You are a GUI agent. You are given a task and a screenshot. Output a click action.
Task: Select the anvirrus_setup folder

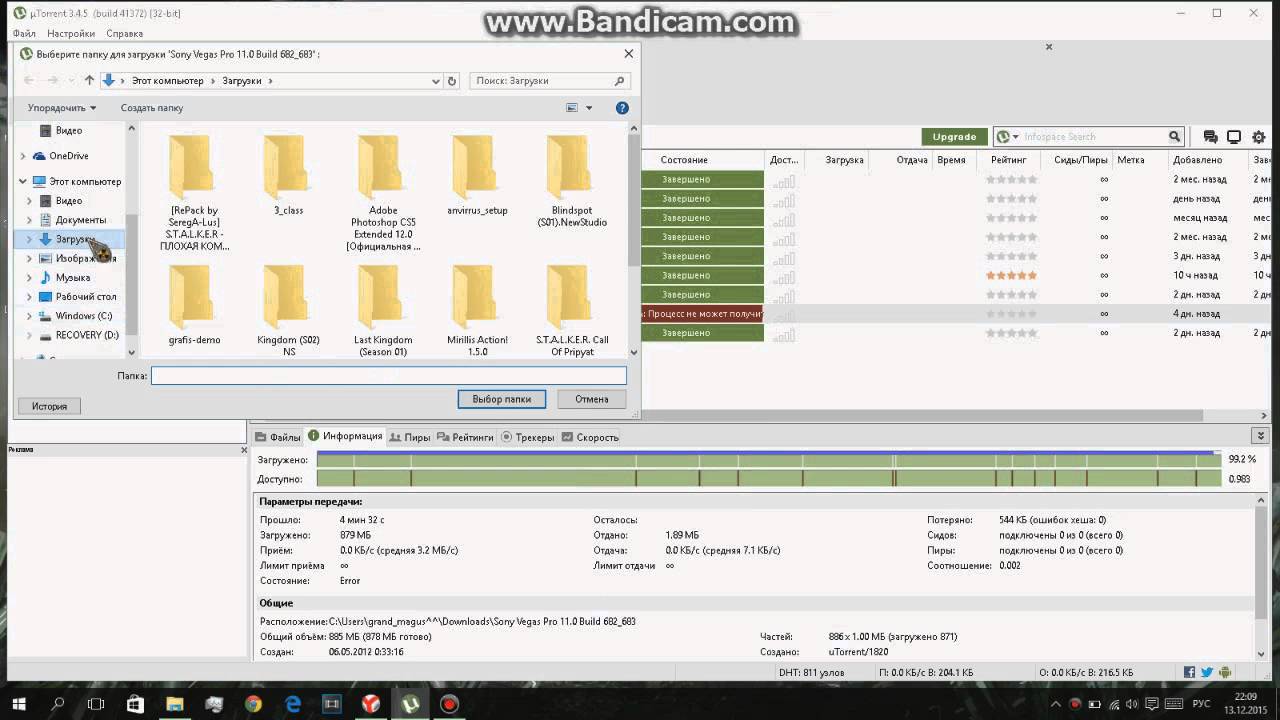[x=477, y=174]
